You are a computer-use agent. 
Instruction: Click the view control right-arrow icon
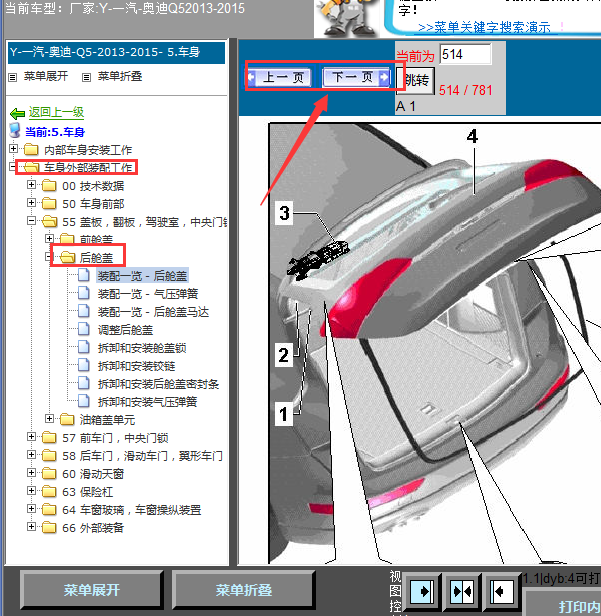pyautogui.click(x=422, y=591)
